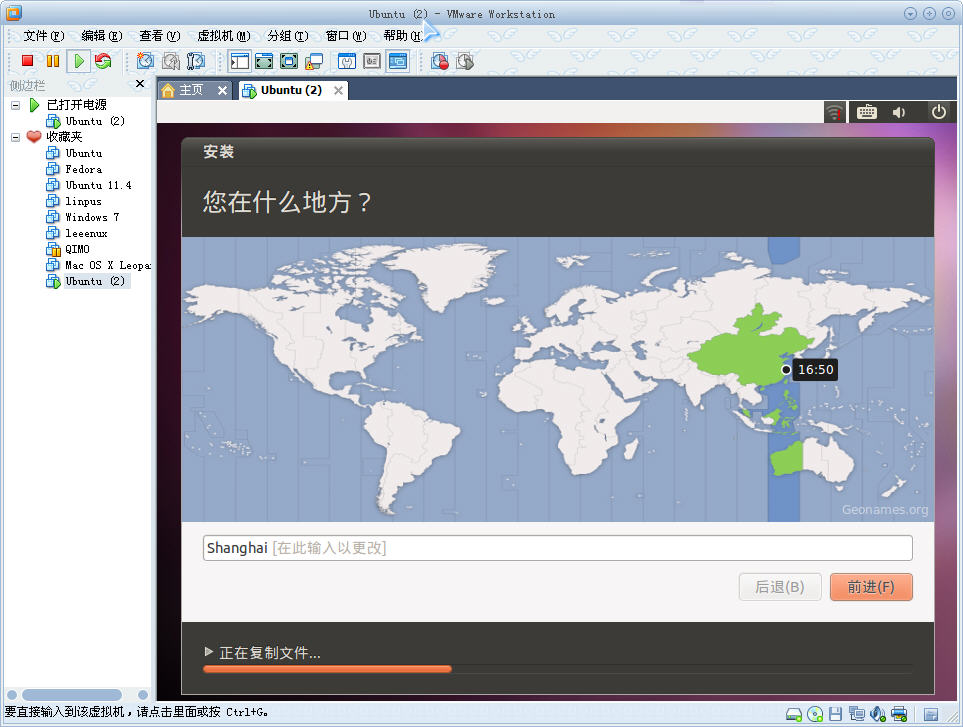Close the Ubuntu (2) tab
963x727 pixels.
click(338, 90)
